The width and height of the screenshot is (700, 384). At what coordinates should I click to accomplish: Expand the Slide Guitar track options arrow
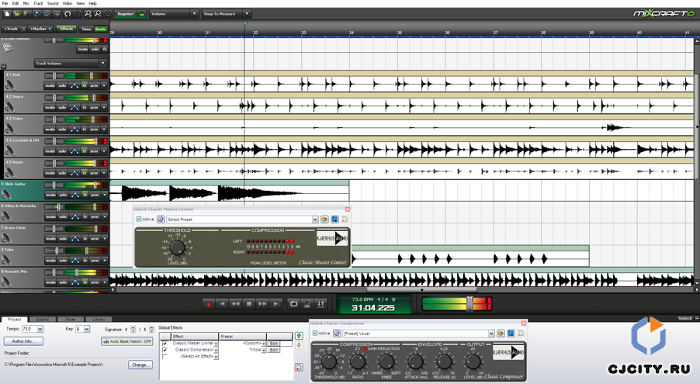coord(104,195)
